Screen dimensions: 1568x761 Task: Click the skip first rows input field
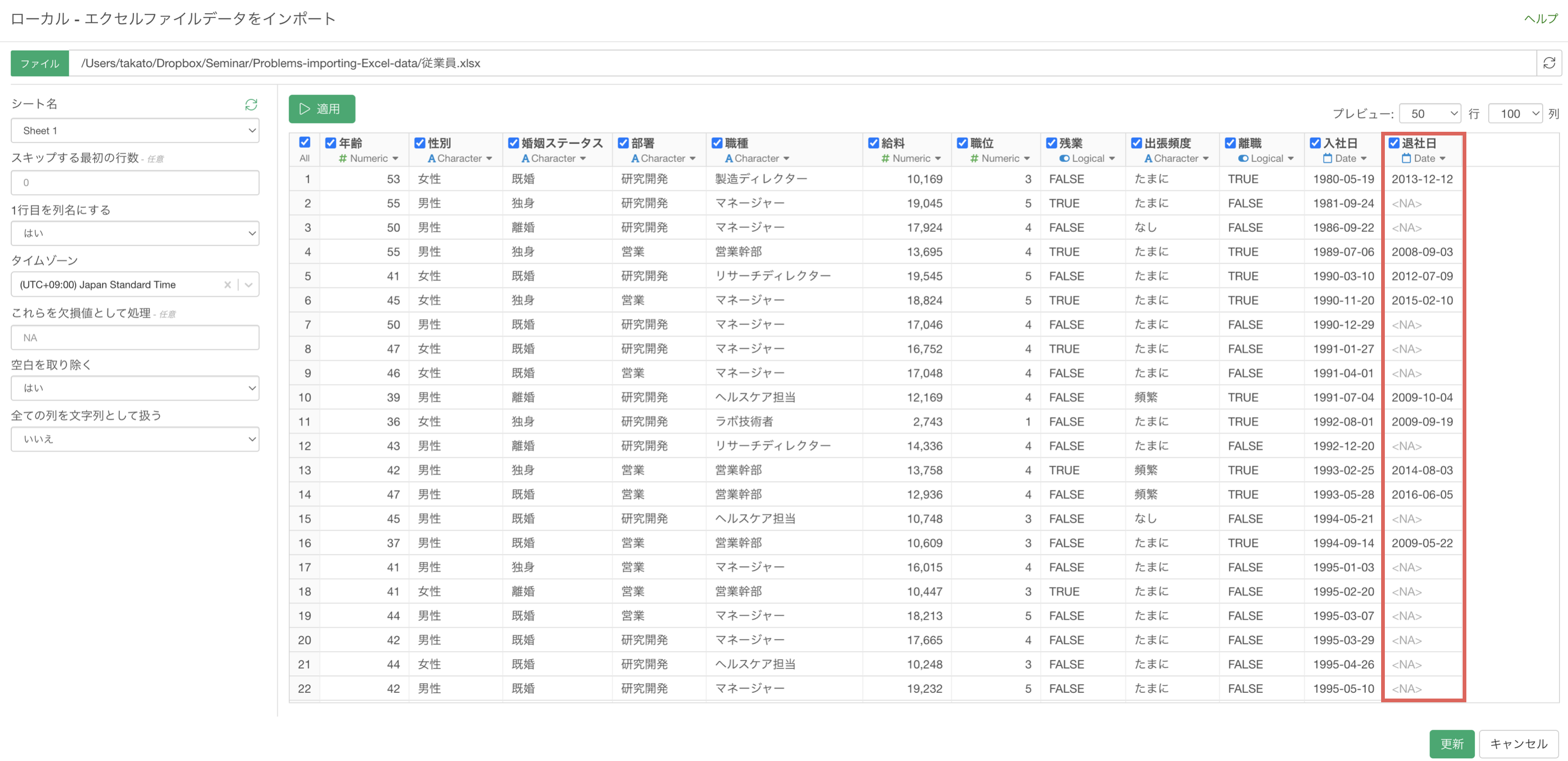pos(135,183)
